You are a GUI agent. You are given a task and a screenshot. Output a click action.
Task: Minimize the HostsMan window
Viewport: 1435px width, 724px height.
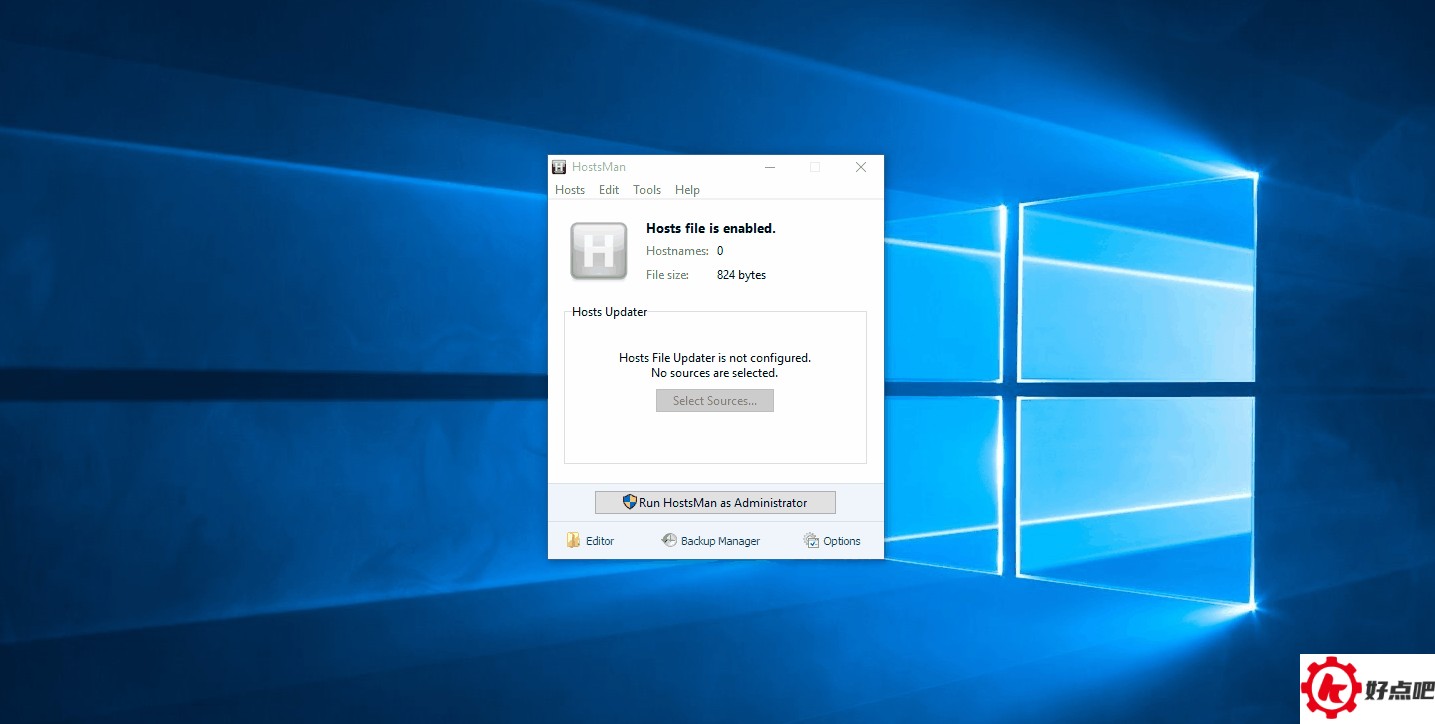pyautogui.click(x=770, y=167)
